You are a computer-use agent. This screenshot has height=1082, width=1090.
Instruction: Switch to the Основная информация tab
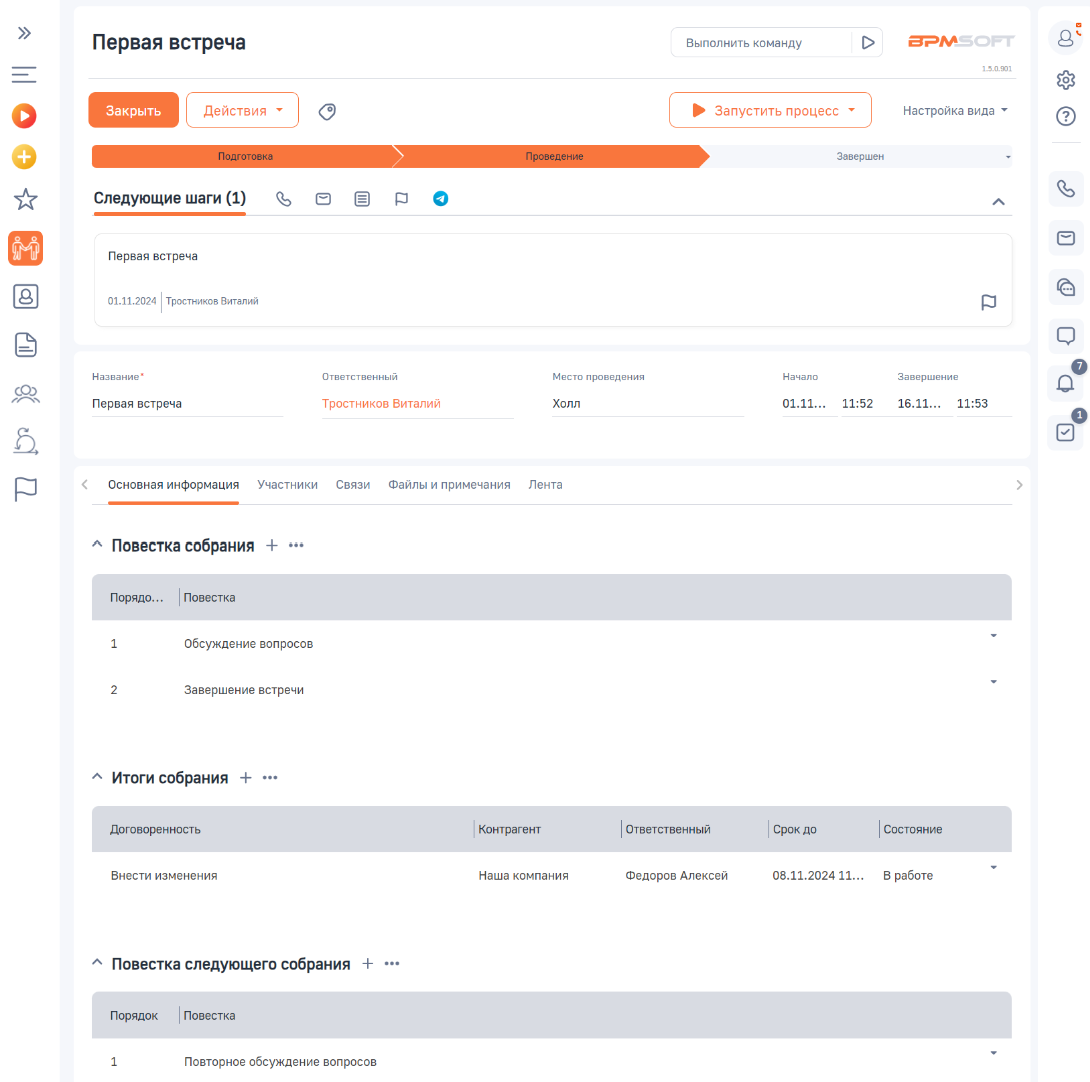173,485
